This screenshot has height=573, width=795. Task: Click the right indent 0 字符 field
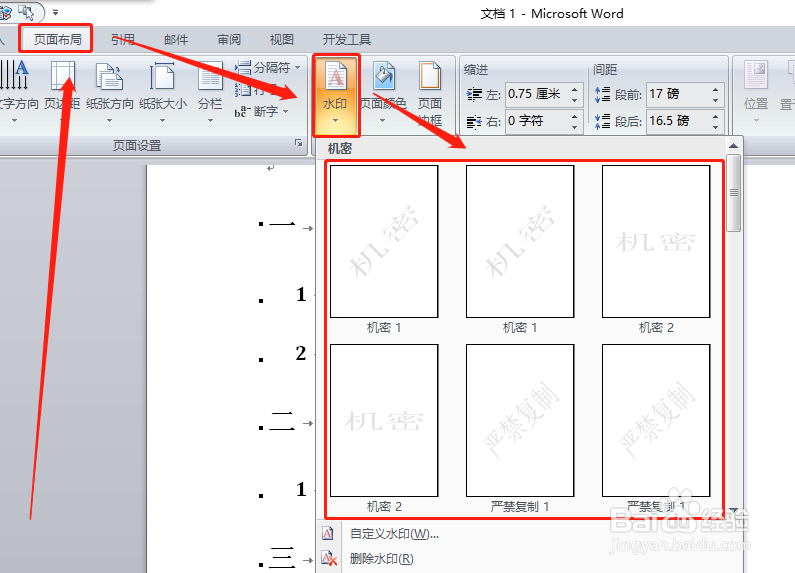point(537,121)
